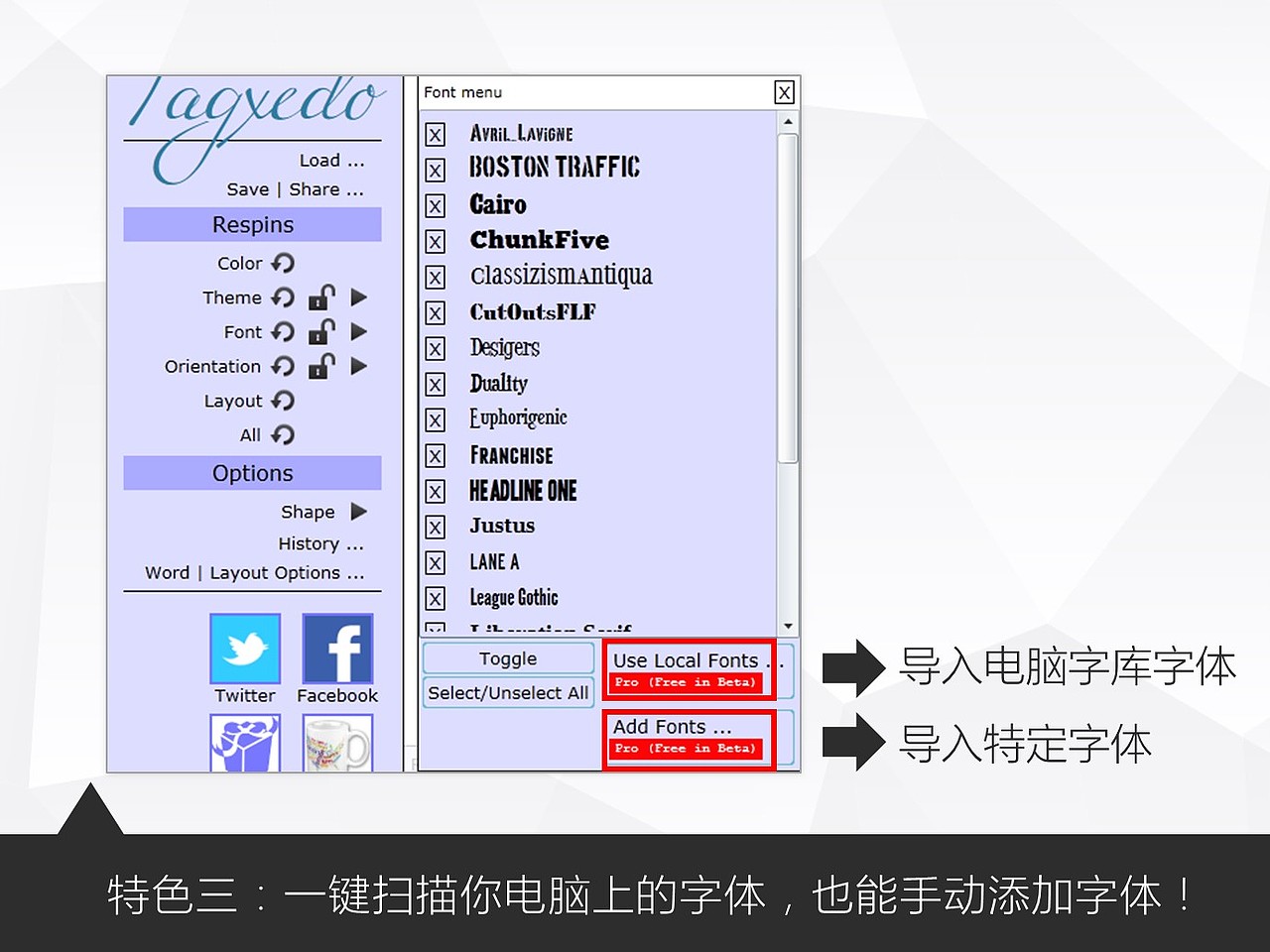Expand the Theme options arrow
1270x952 pixels.
tap(358, 297)
